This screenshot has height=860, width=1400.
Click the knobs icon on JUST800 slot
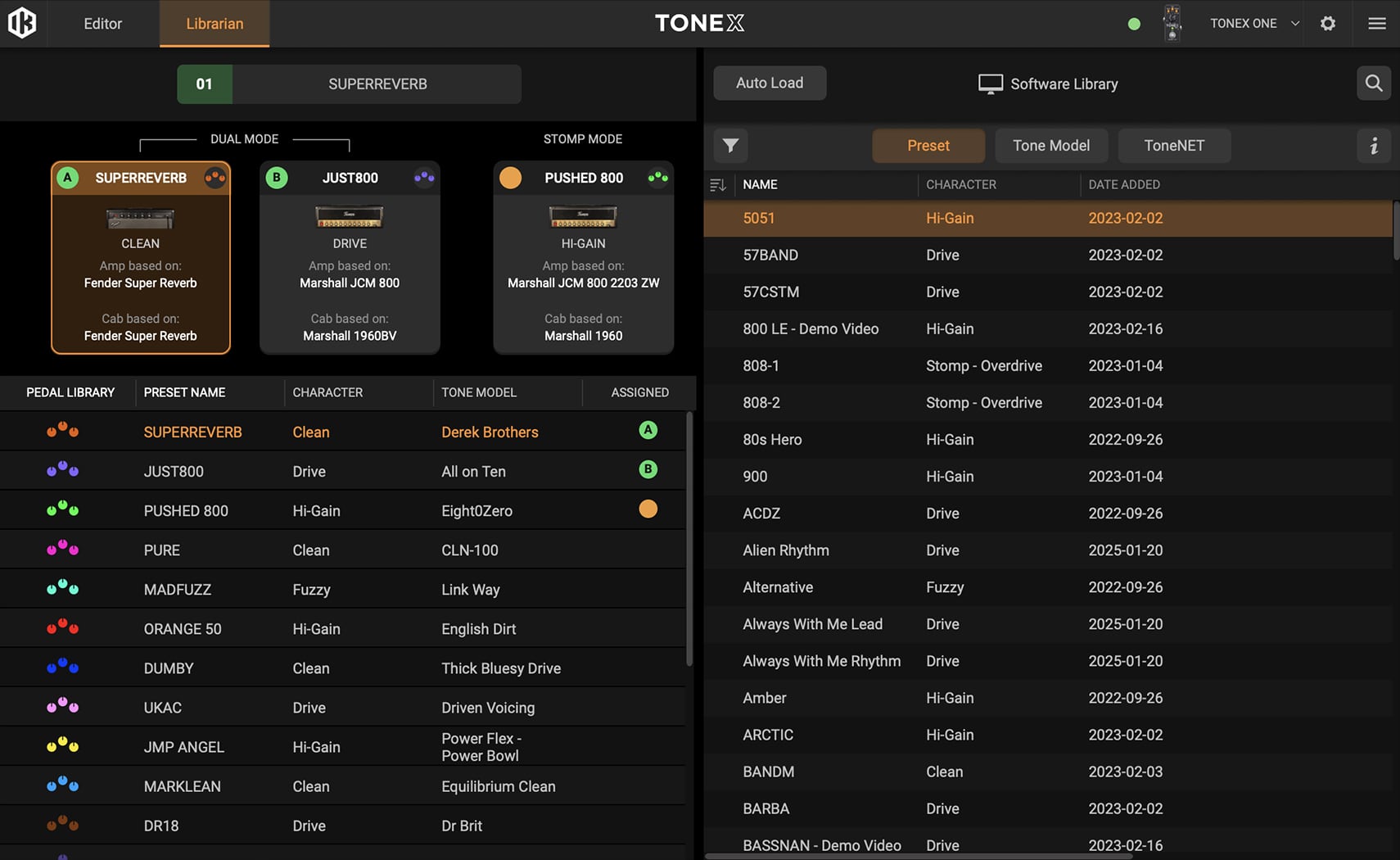[x=424, y=177]
